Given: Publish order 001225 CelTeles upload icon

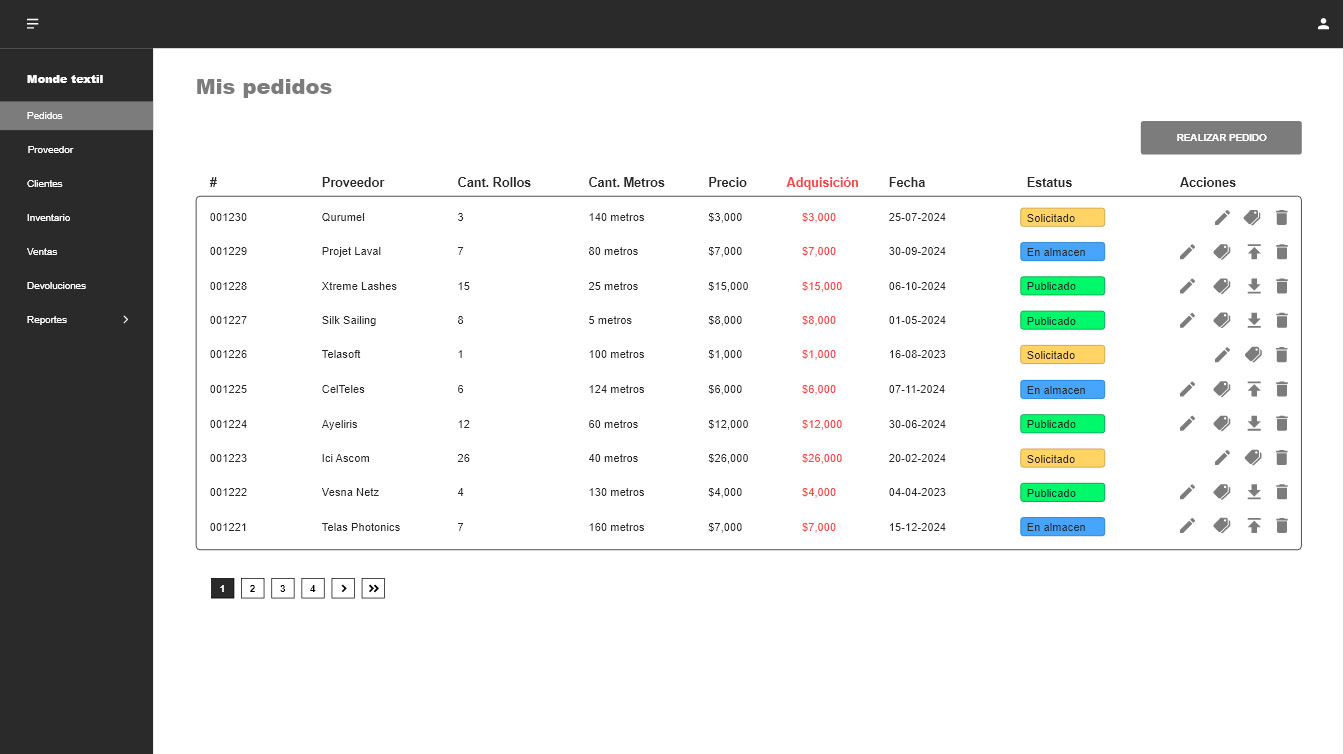Looking at the screenshot, I should 1254,389.
